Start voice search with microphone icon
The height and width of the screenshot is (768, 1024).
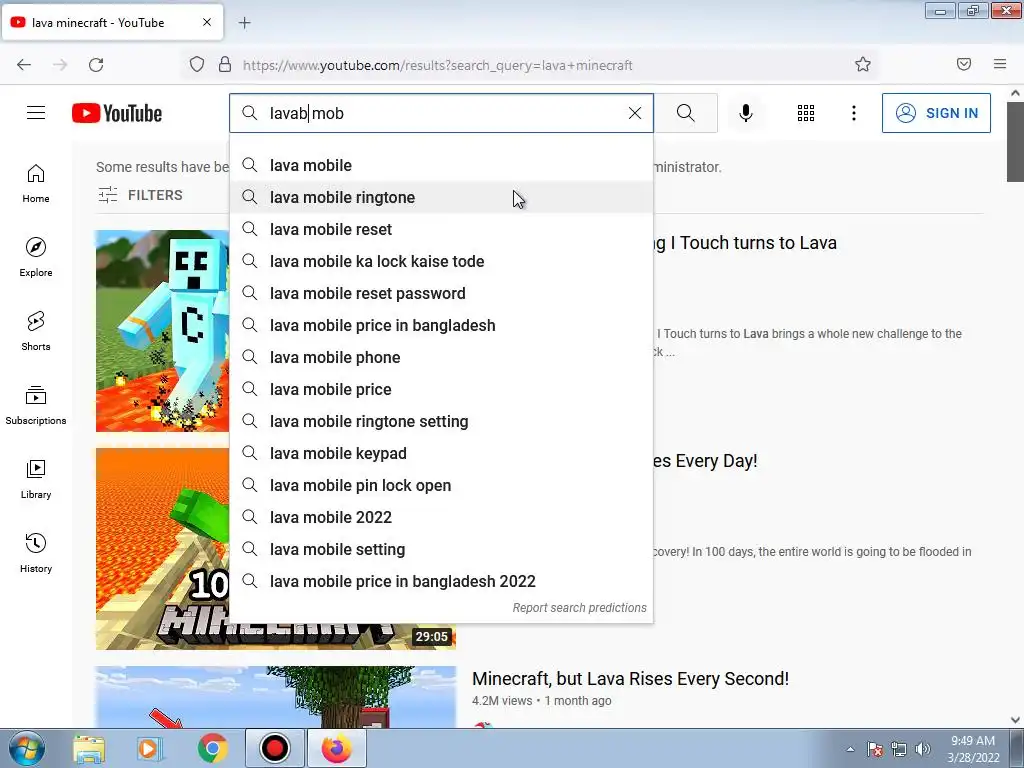(x=746, y=113)
